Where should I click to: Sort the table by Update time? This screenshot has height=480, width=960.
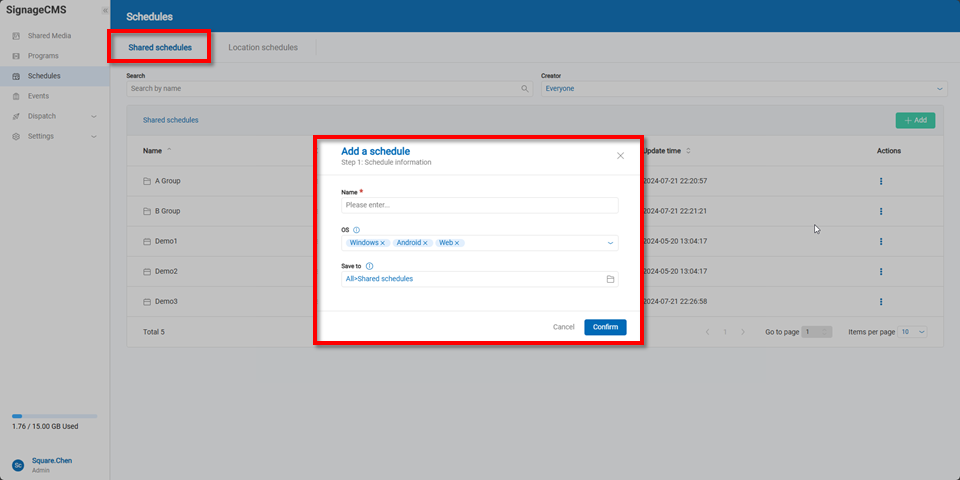pyautogui.click(x=688, y=151)
